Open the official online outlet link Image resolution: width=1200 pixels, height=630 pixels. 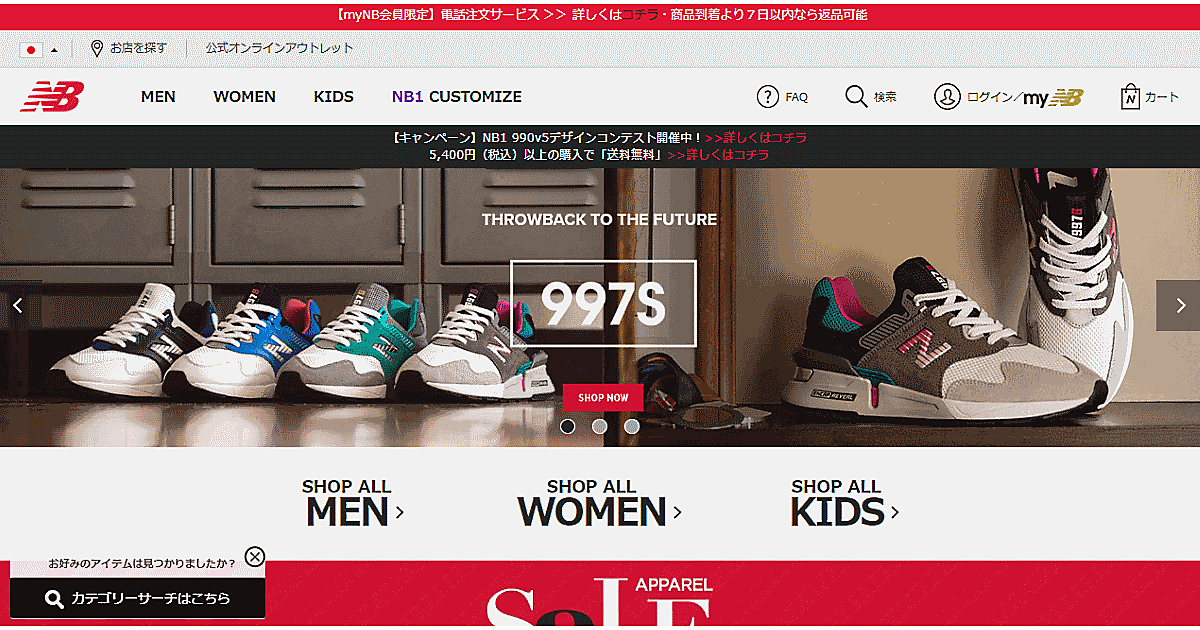[280, 48]
